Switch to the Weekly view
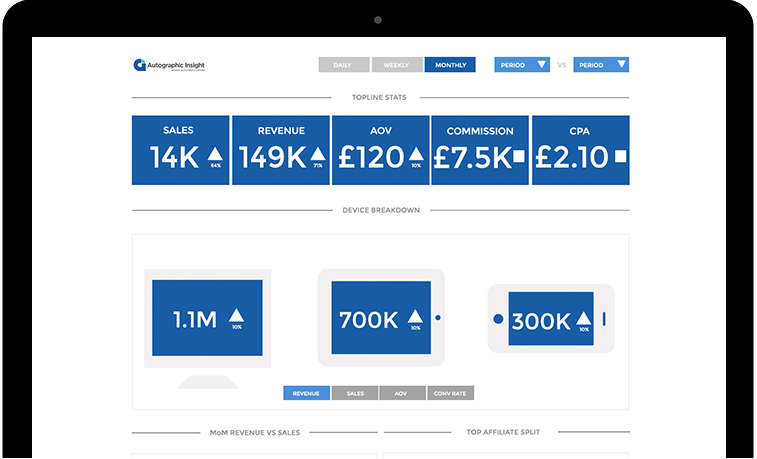 [397, 65]
